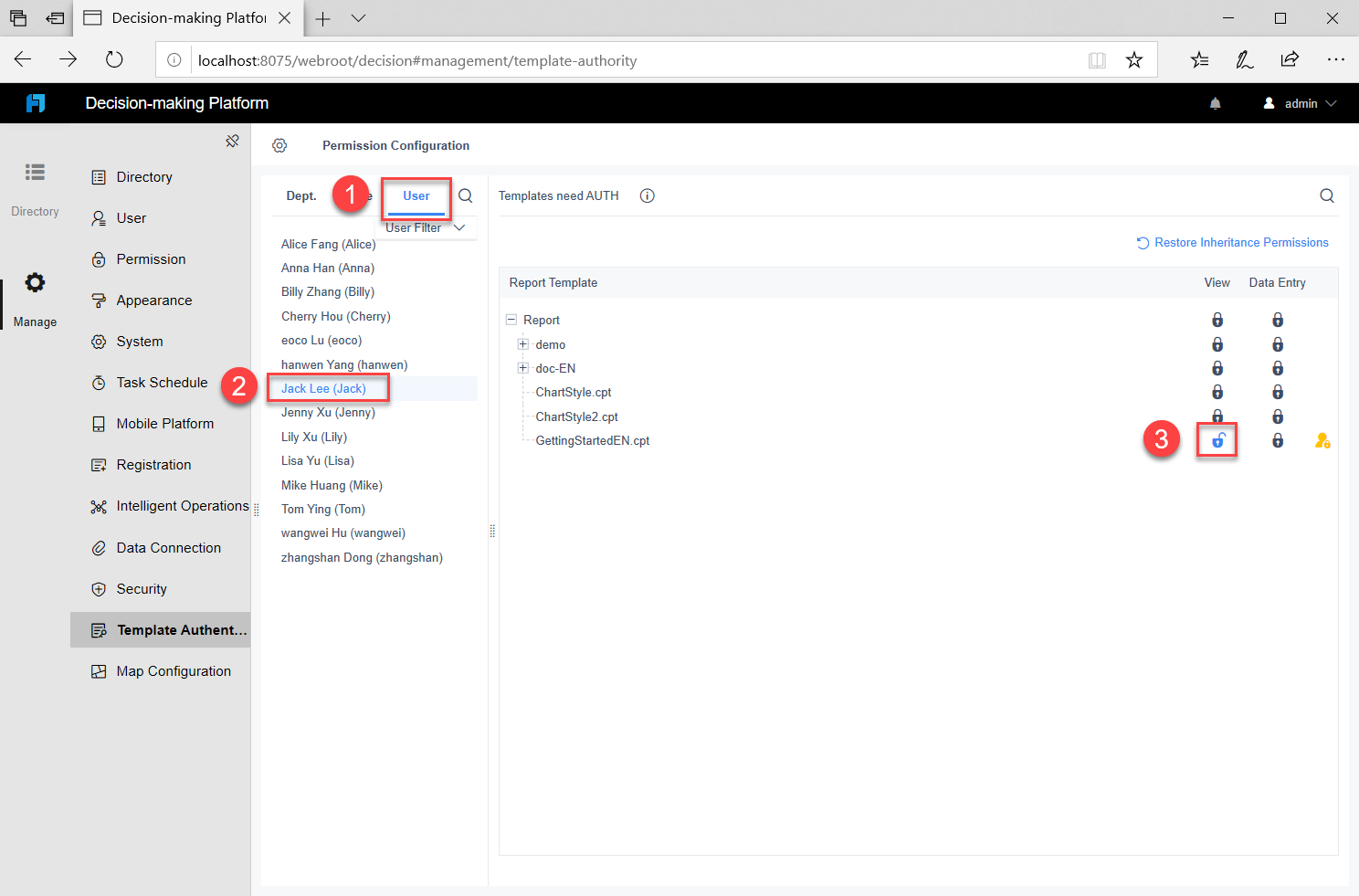Open the User Filter dropdown
The height and width of the screenshot is (896, 1359).
427,227
